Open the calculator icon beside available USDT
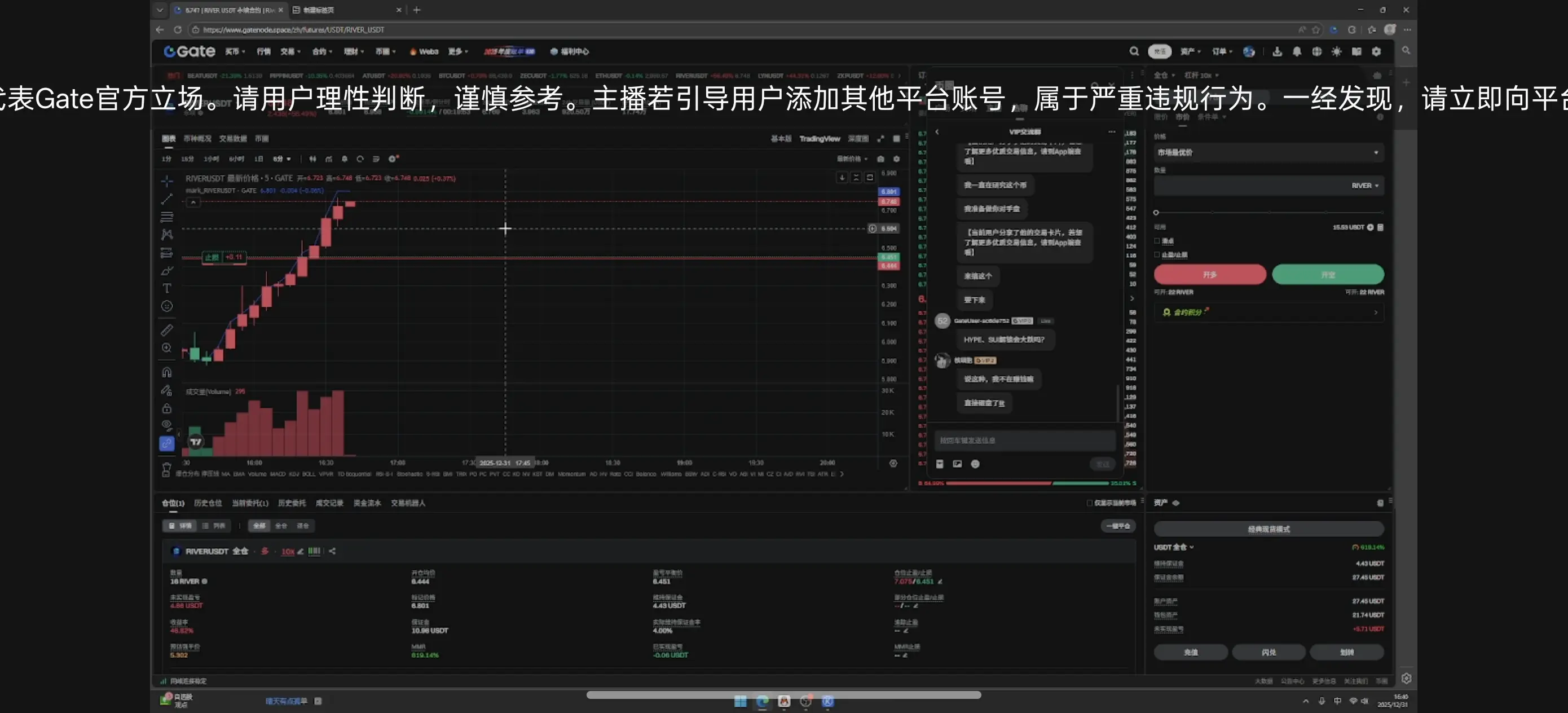 (x=1381, y=227)
